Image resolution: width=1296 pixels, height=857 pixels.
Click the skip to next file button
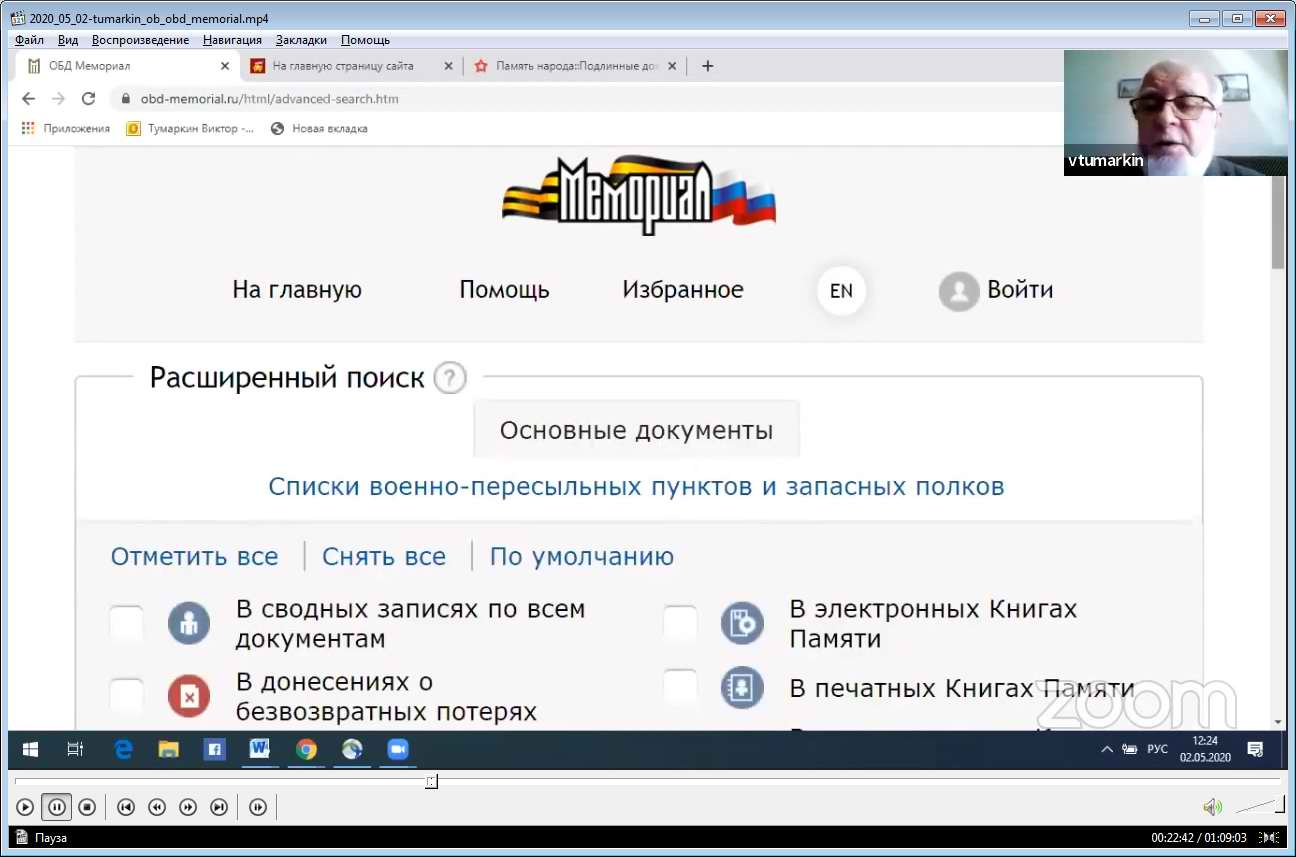click(x=219, y=807)
